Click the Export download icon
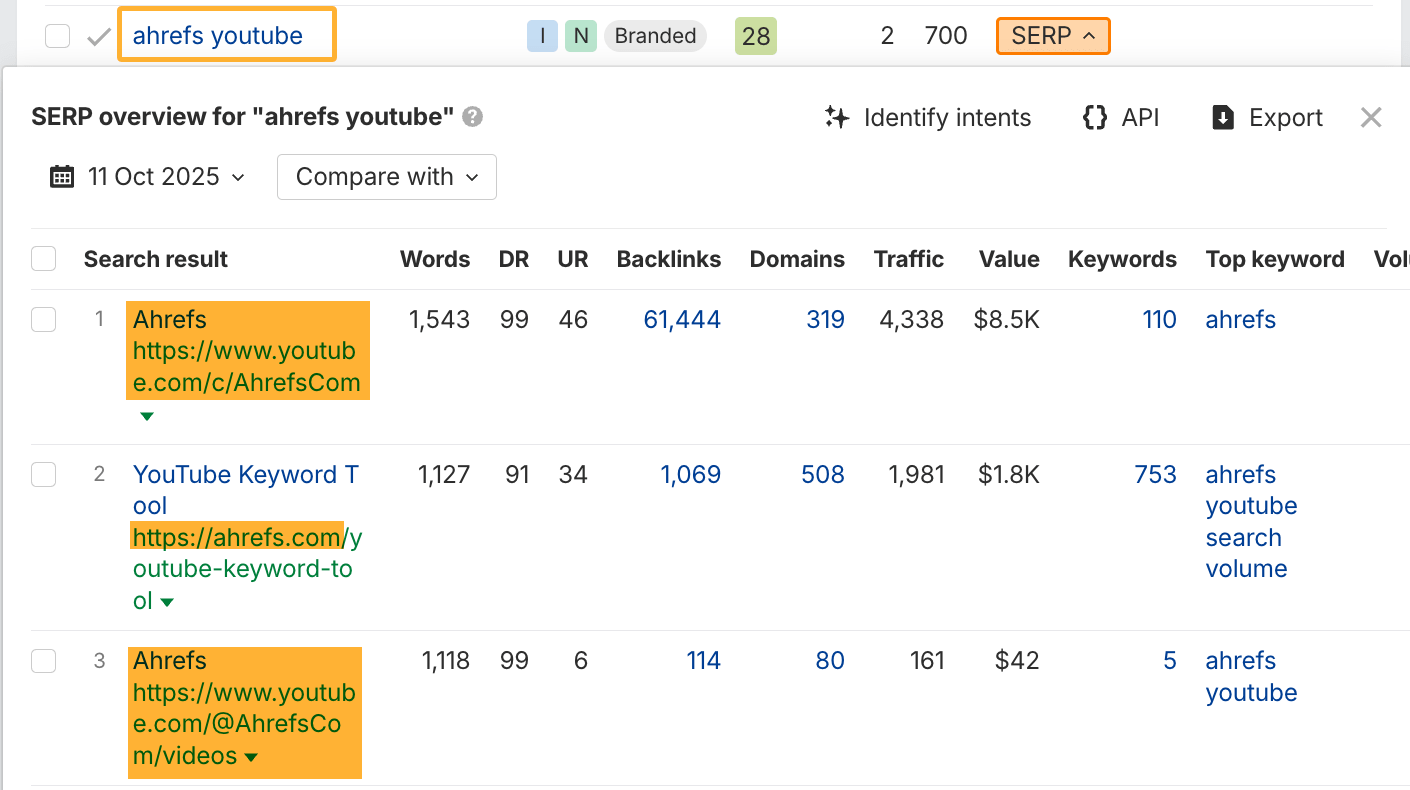 (1224, 117)
